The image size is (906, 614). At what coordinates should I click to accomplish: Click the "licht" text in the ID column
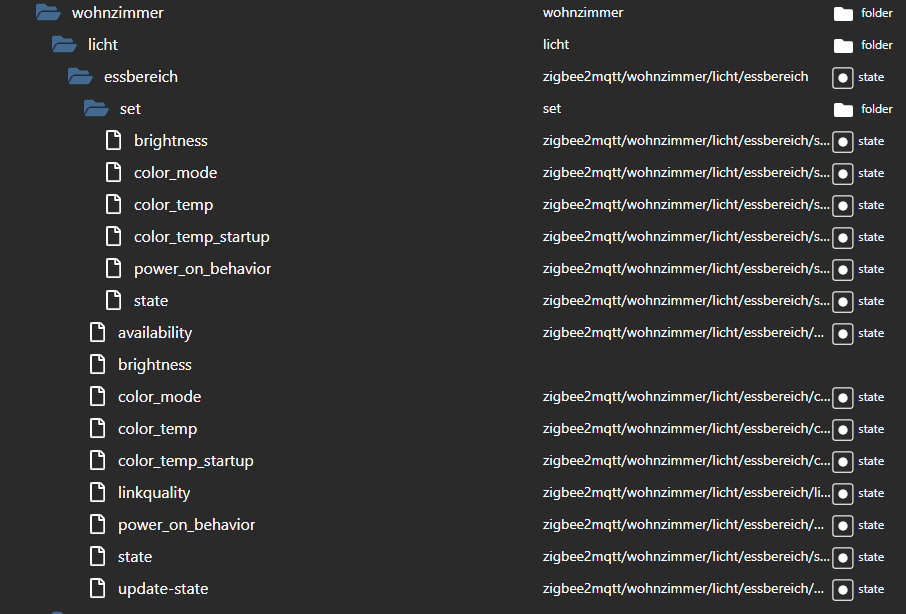[556, 45]
